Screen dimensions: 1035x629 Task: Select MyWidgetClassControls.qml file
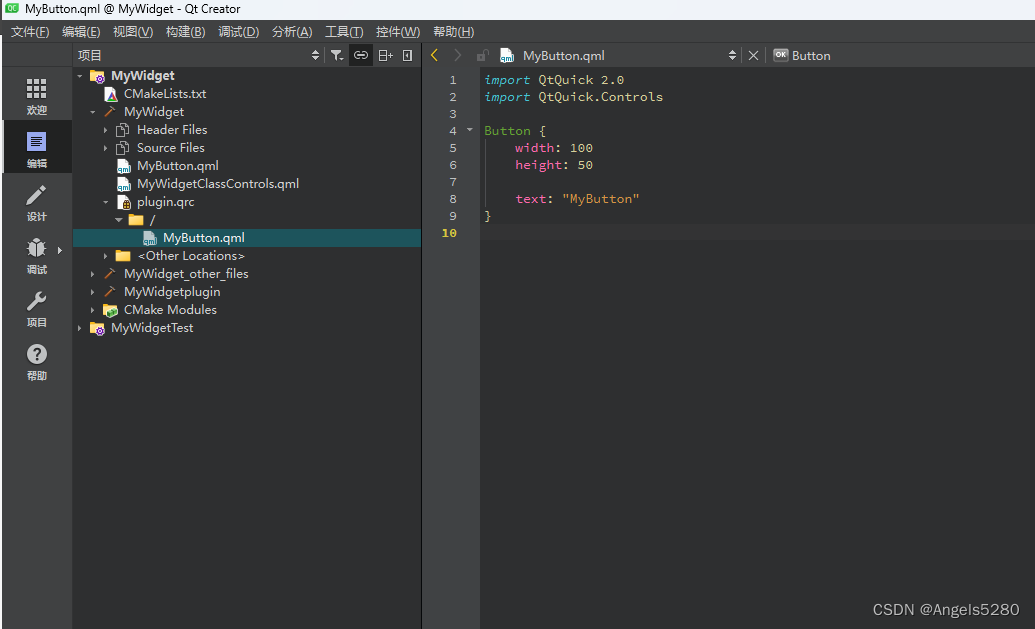[217, 184]
